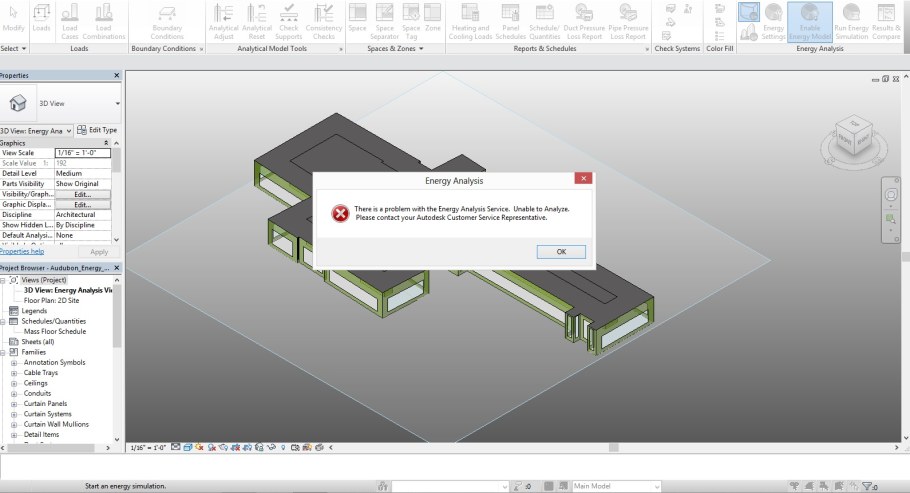Screen dimensions: 910x493
Task: Open Load Combinations tool
Action: point(104,21)
